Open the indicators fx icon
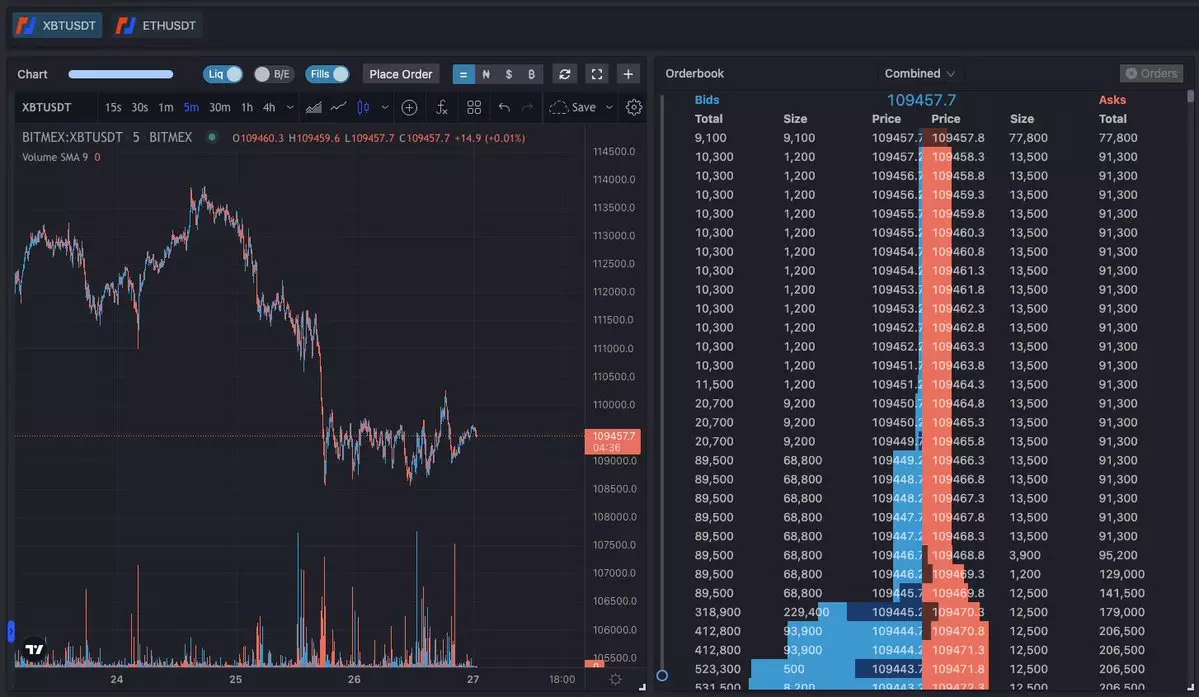This screenshot has width=1199, height=697. pos(442,107)
